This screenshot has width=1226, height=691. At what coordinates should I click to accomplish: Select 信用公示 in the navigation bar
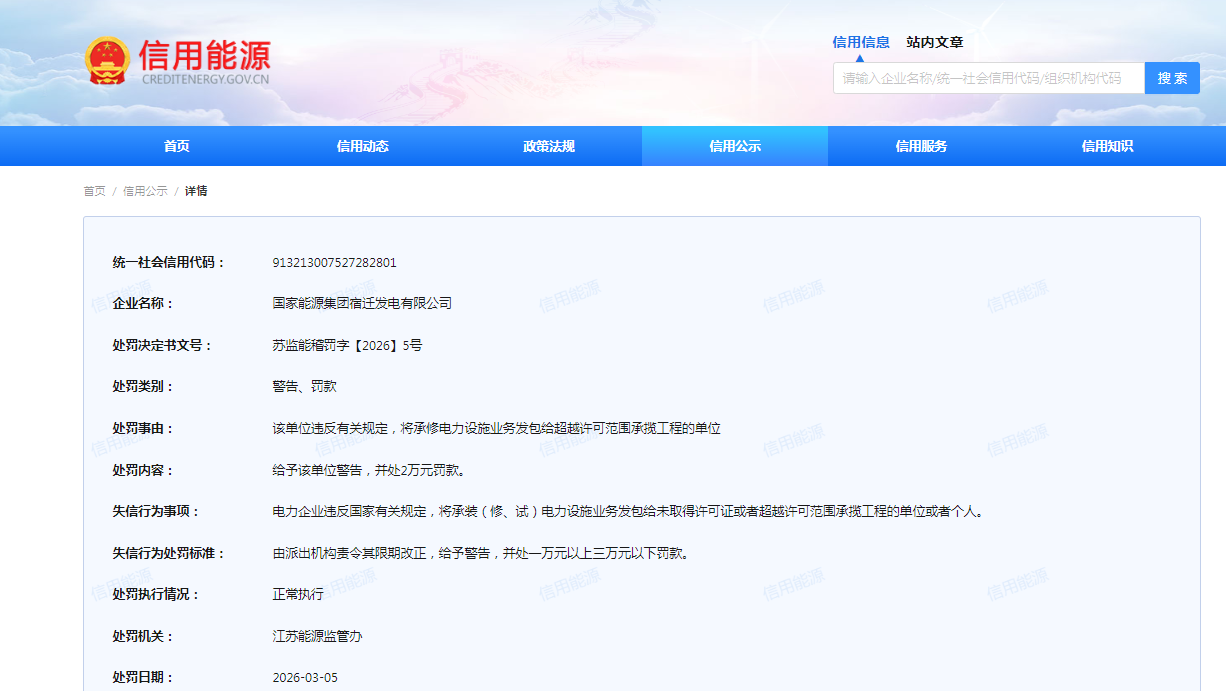click(735, 146)
